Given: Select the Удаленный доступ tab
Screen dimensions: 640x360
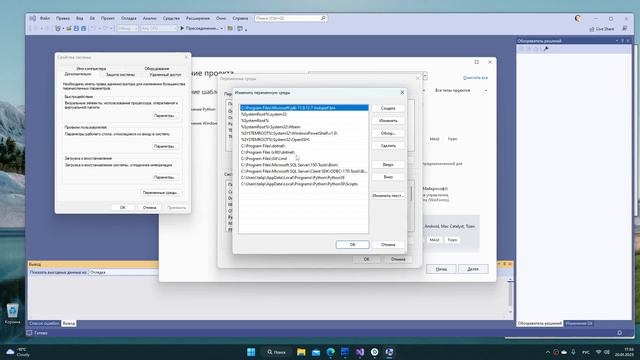Looking at the screenshot, I should (x=165, y=75).
